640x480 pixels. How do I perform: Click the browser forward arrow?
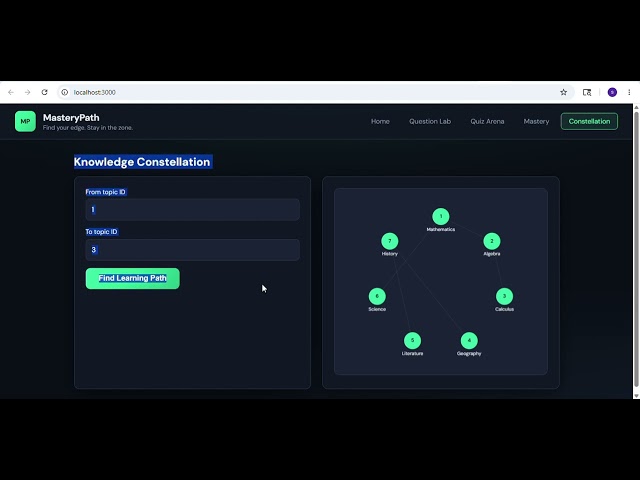pyautogui.click(x=27, y=92)
